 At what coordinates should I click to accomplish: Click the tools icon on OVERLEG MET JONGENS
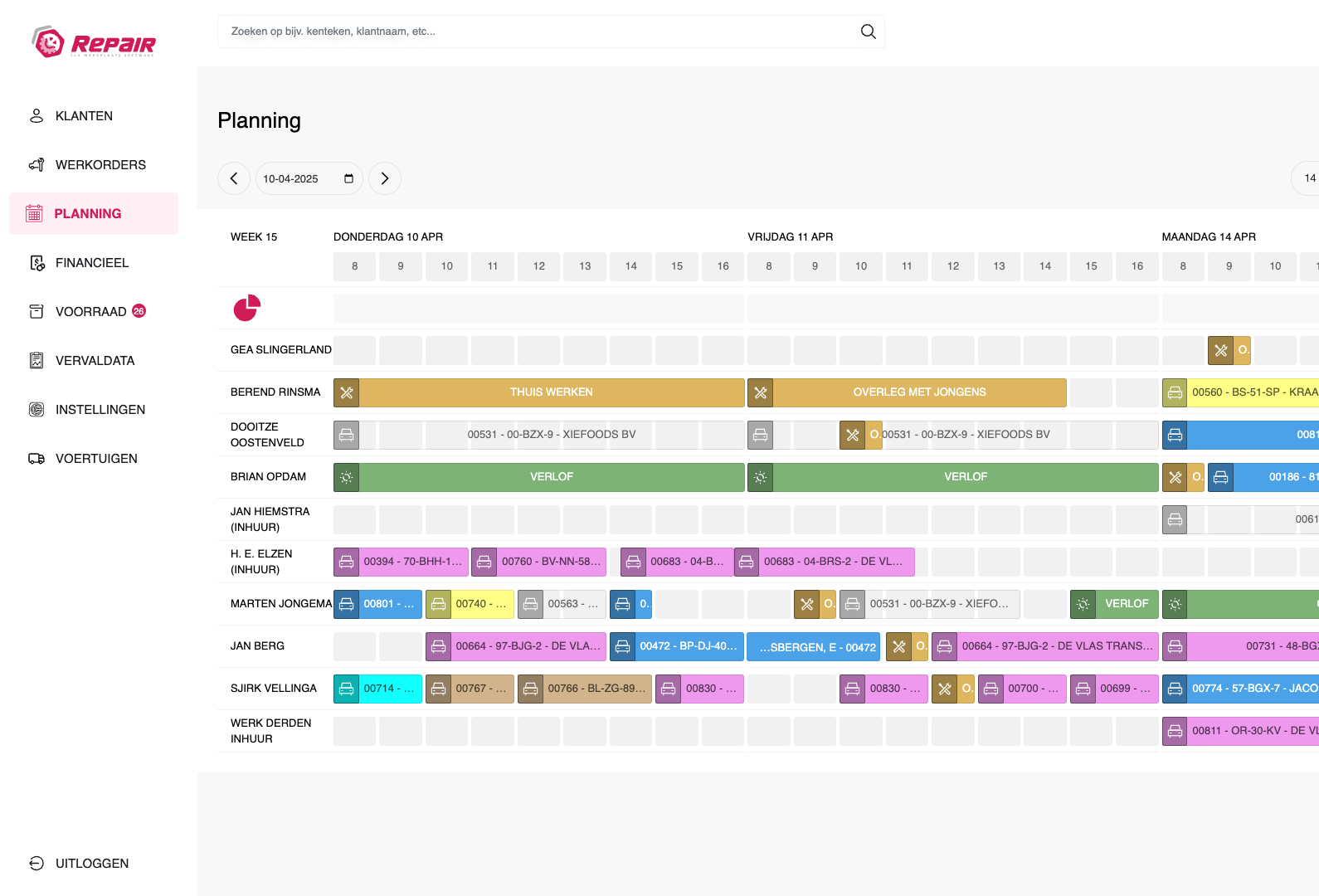click(761, 392)
